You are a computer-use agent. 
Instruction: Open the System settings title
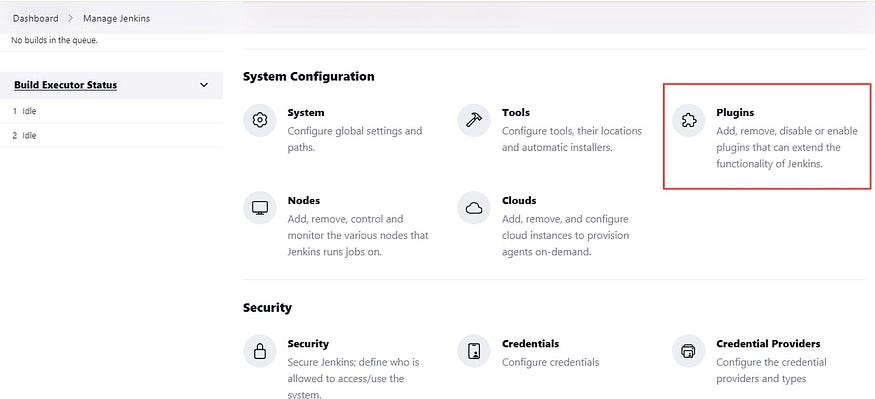tap(306, 112)
